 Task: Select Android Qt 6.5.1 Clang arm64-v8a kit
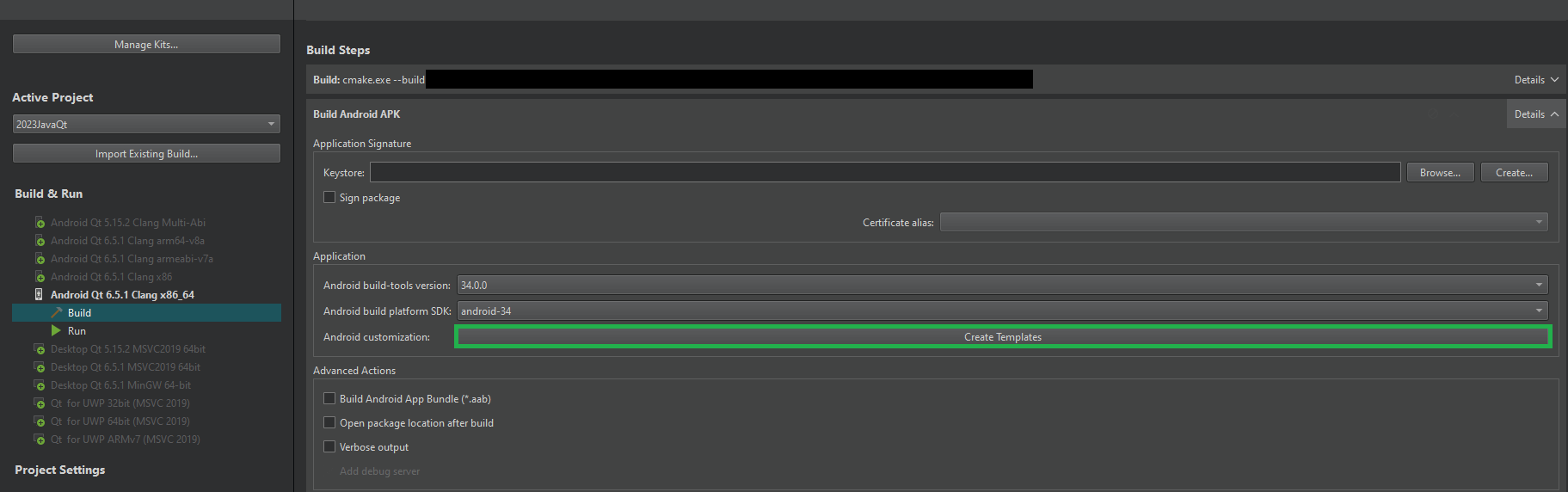tap(127, 241)
